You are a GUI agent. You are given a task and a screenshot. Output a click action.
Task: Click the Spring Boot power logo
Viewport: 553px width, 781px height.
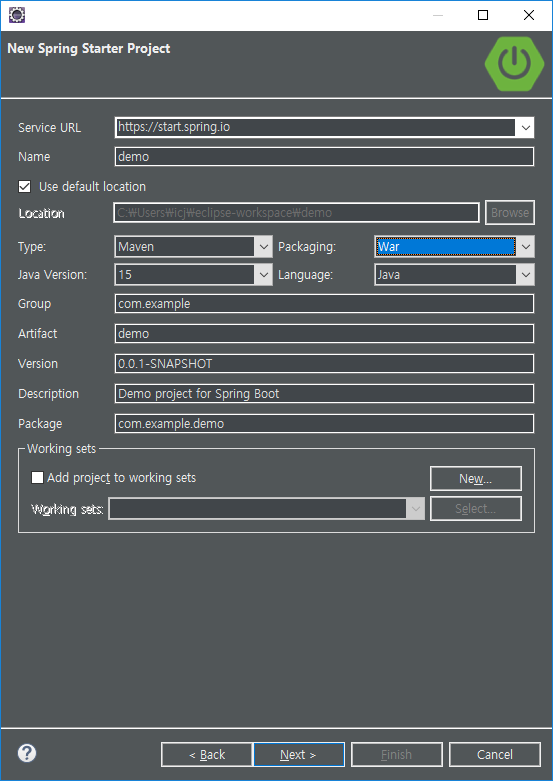(514, 63)
